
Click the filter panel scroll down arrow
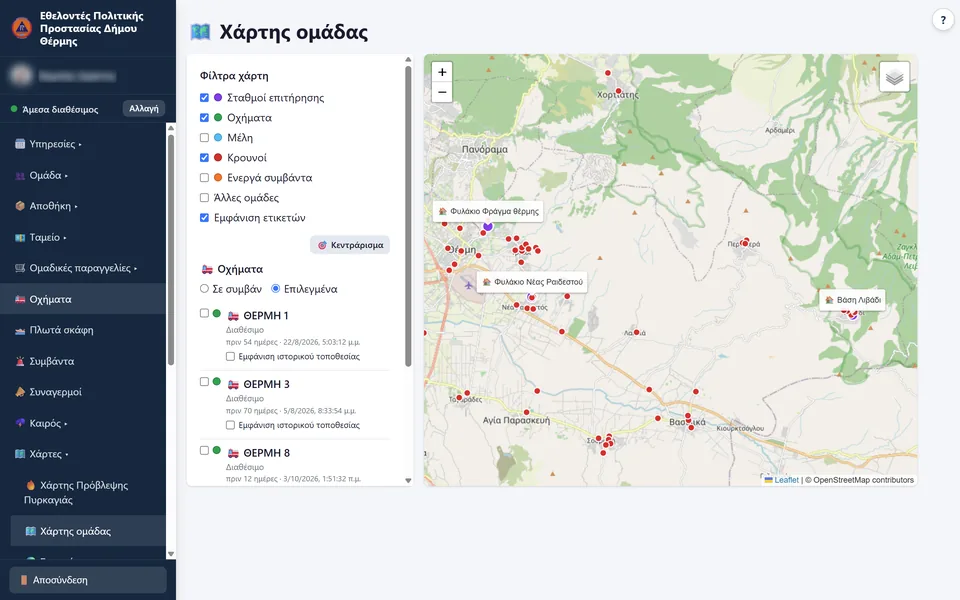coord(408,481)
